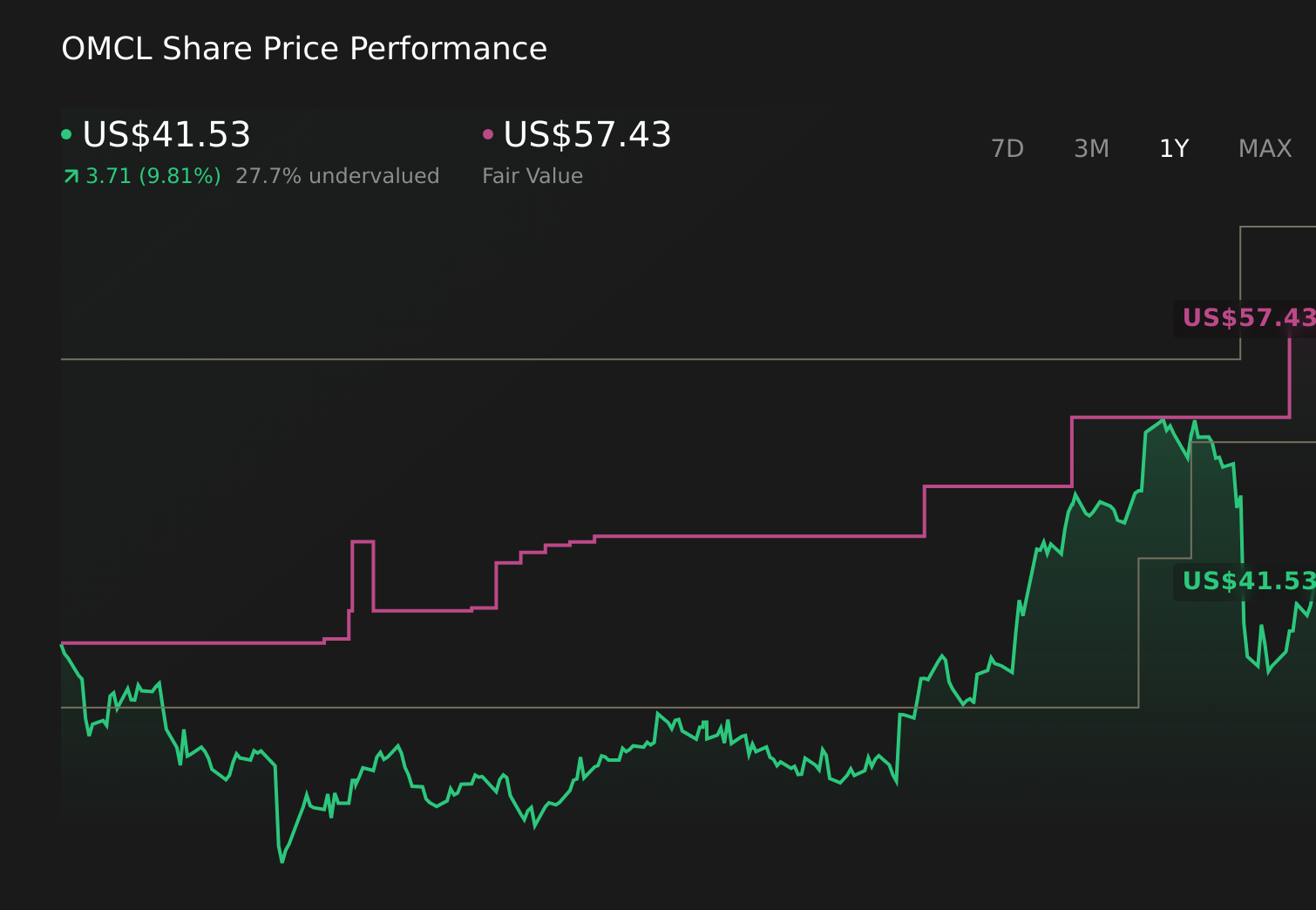Click the green up-arrow change icon

point(71,177)
